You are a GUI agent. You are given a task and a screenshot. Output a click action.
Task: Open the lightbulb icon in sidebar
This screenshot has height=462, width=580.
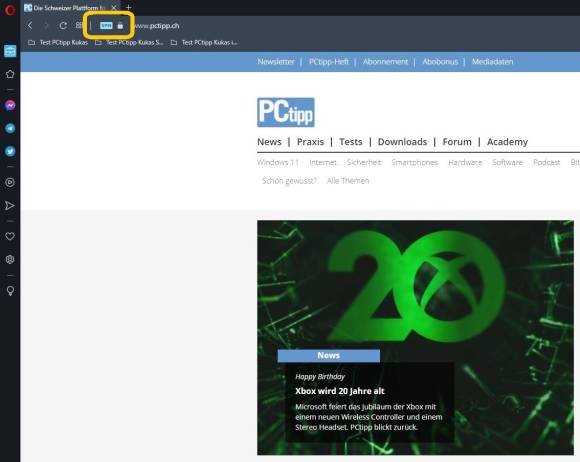point(10,291)
